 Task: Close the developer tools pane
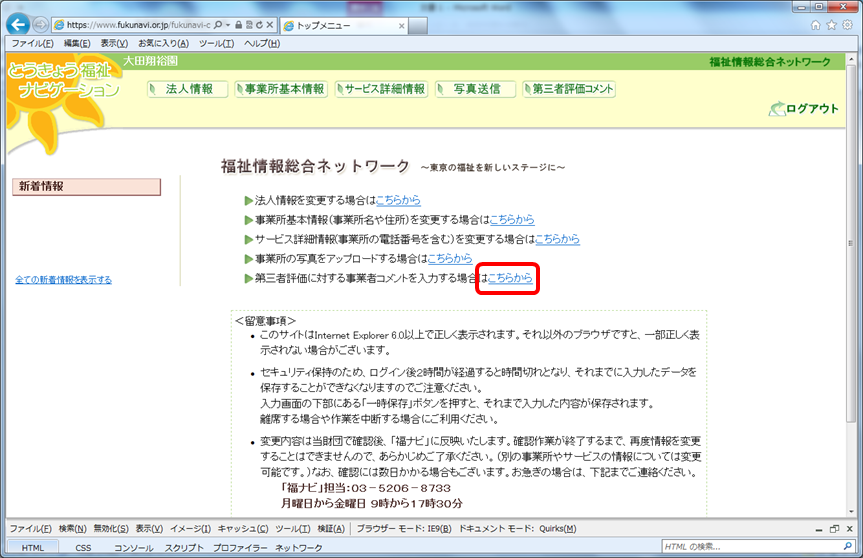point(849,529)
